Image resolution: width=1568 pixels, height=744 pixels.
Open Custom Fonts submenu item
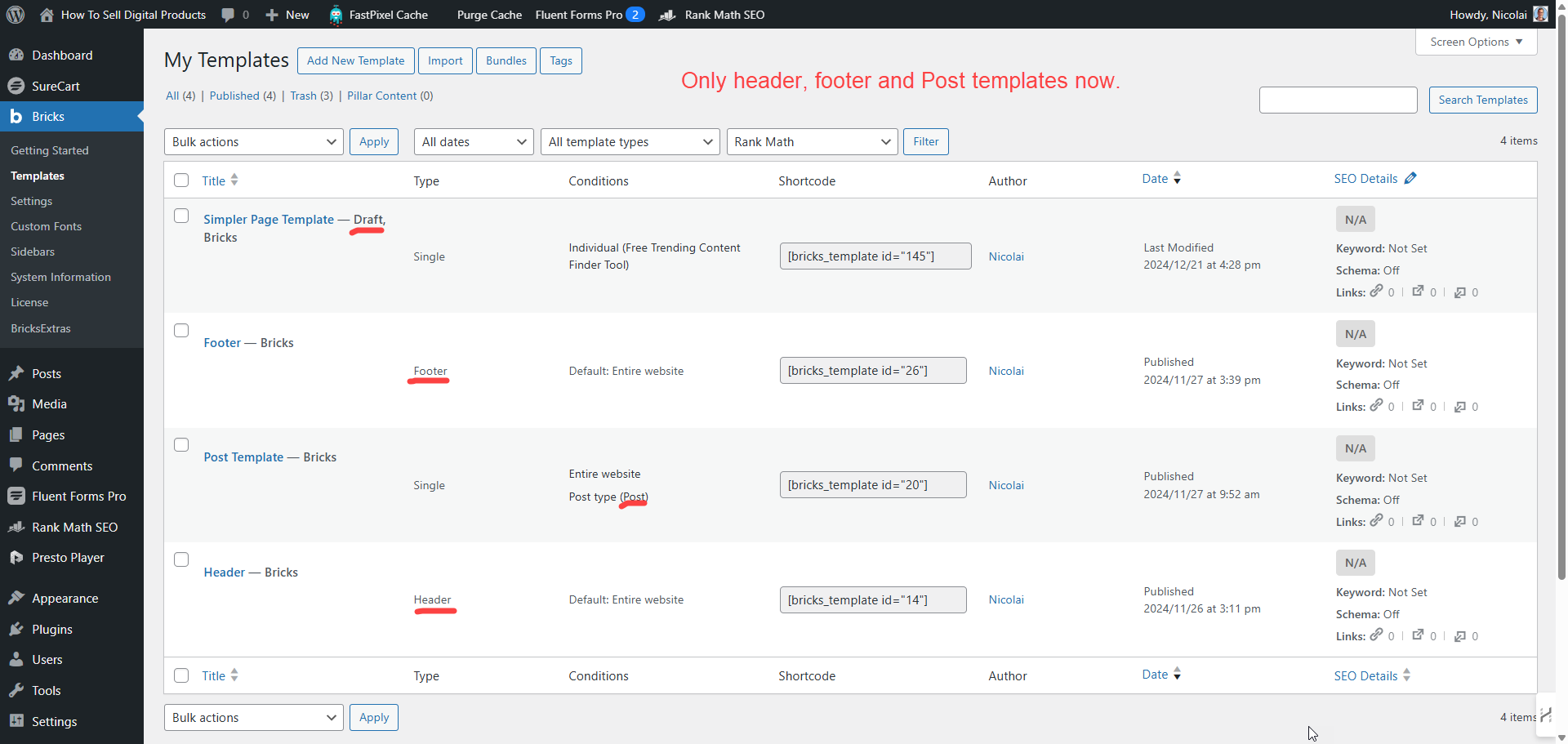(47, 226)
